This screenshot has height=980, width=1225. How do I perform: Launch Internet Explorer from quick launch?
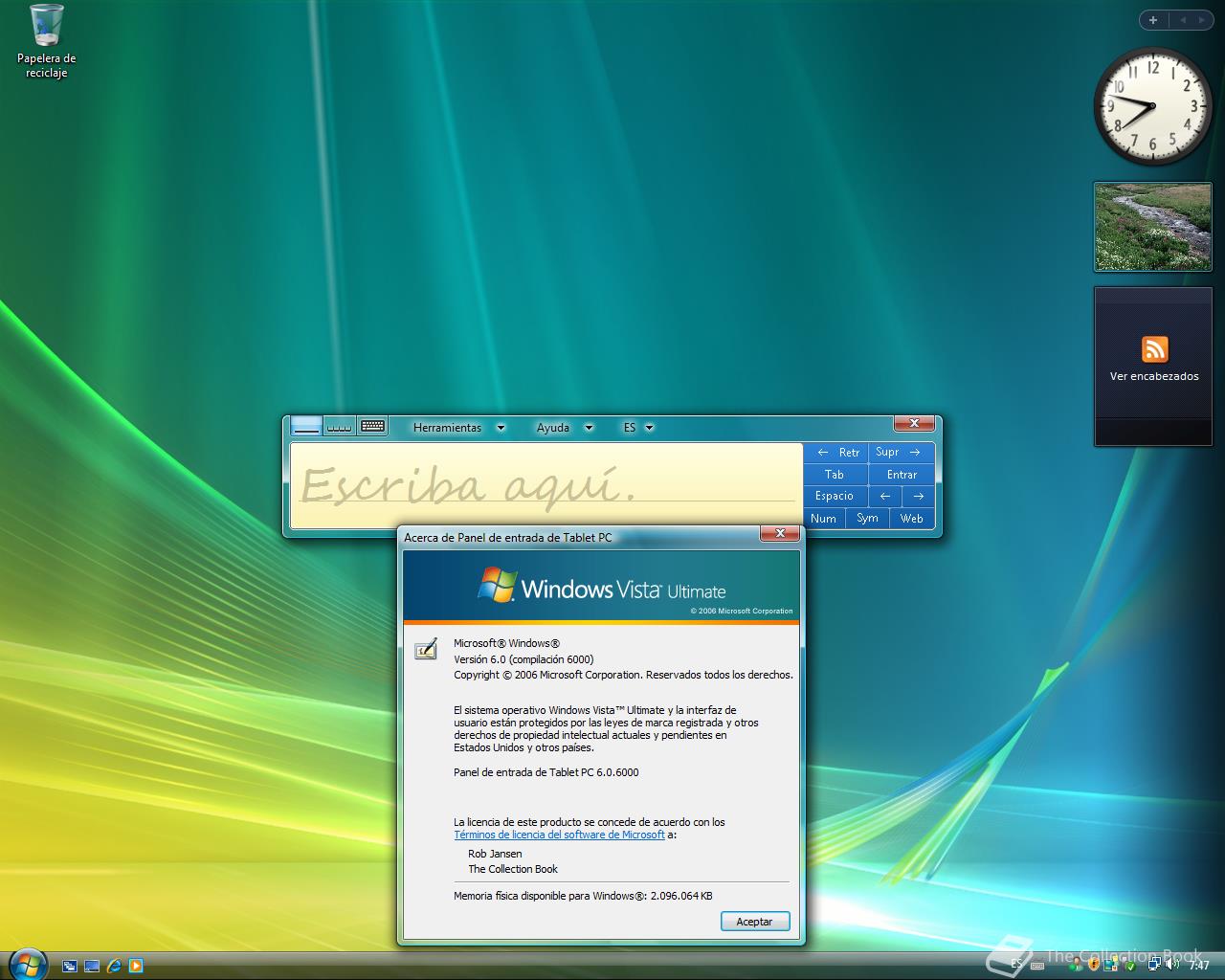114,967
